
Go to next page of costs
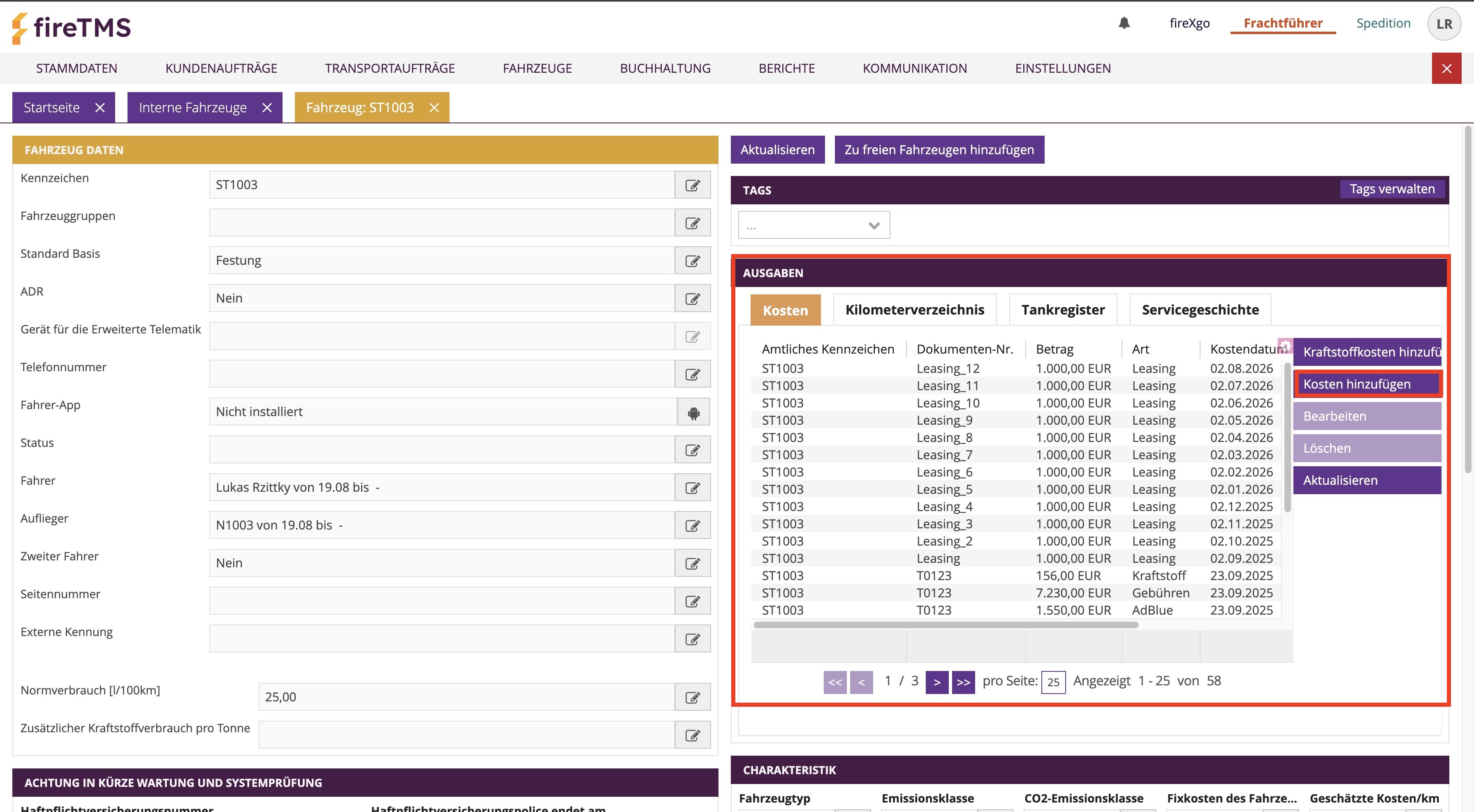pos(937,682)
